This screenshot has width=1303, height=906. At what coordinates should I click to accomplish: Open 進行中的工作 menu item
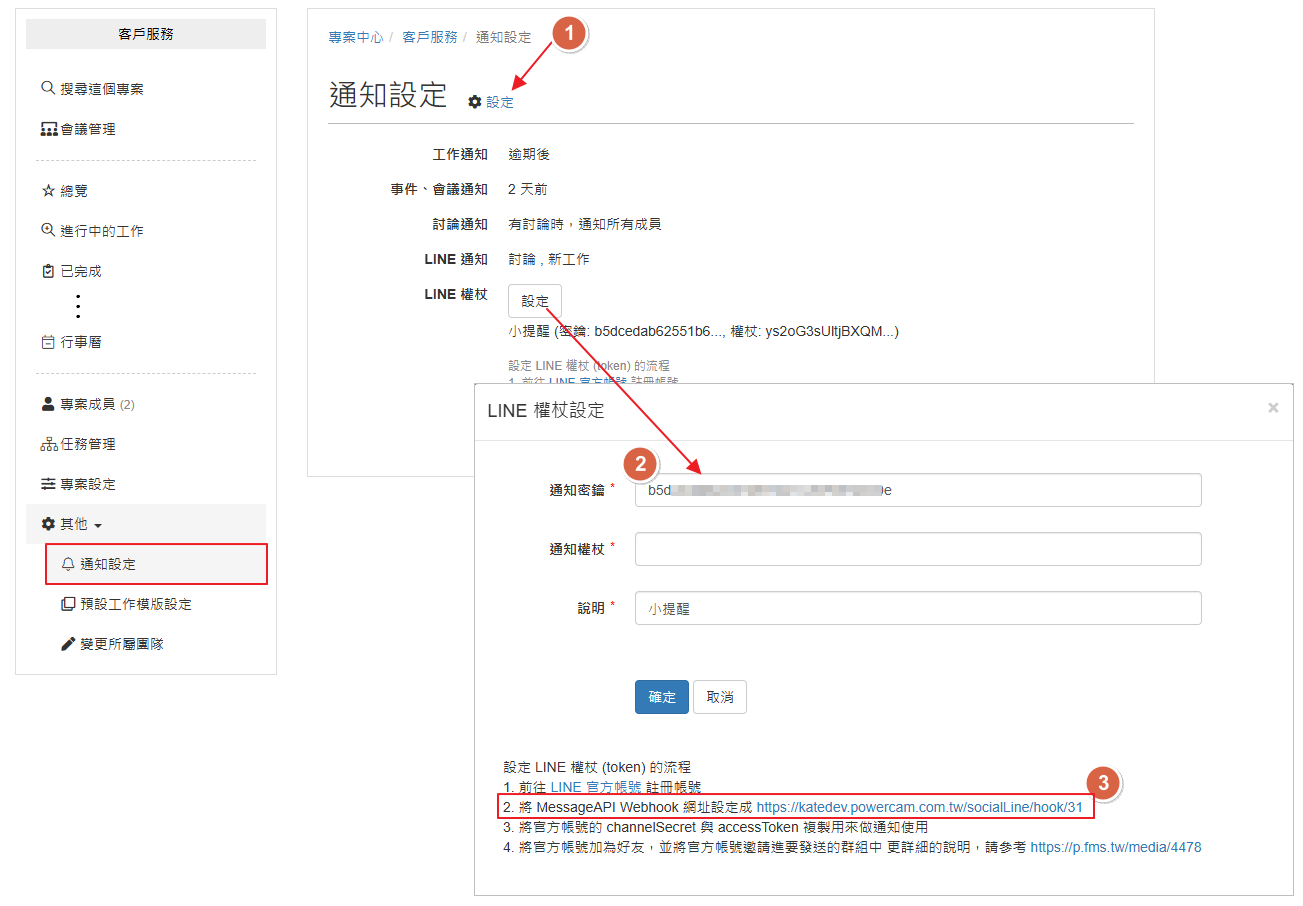tap(102, 231)
